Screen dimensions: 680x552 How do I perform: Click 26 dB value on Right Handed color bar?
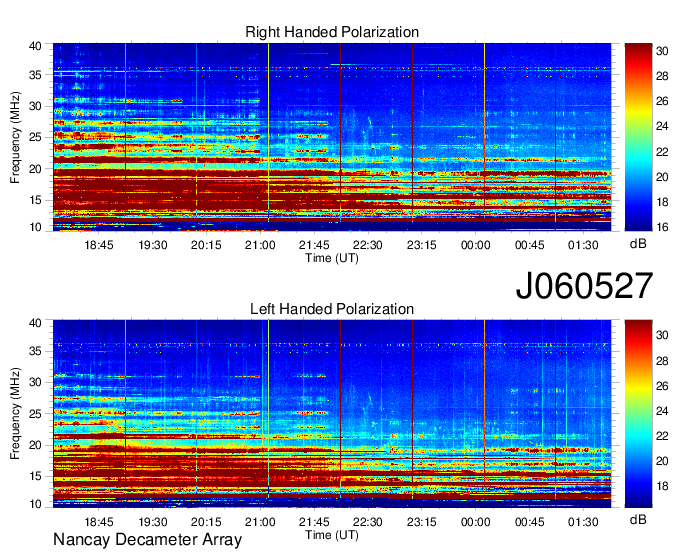click(662, 101)
